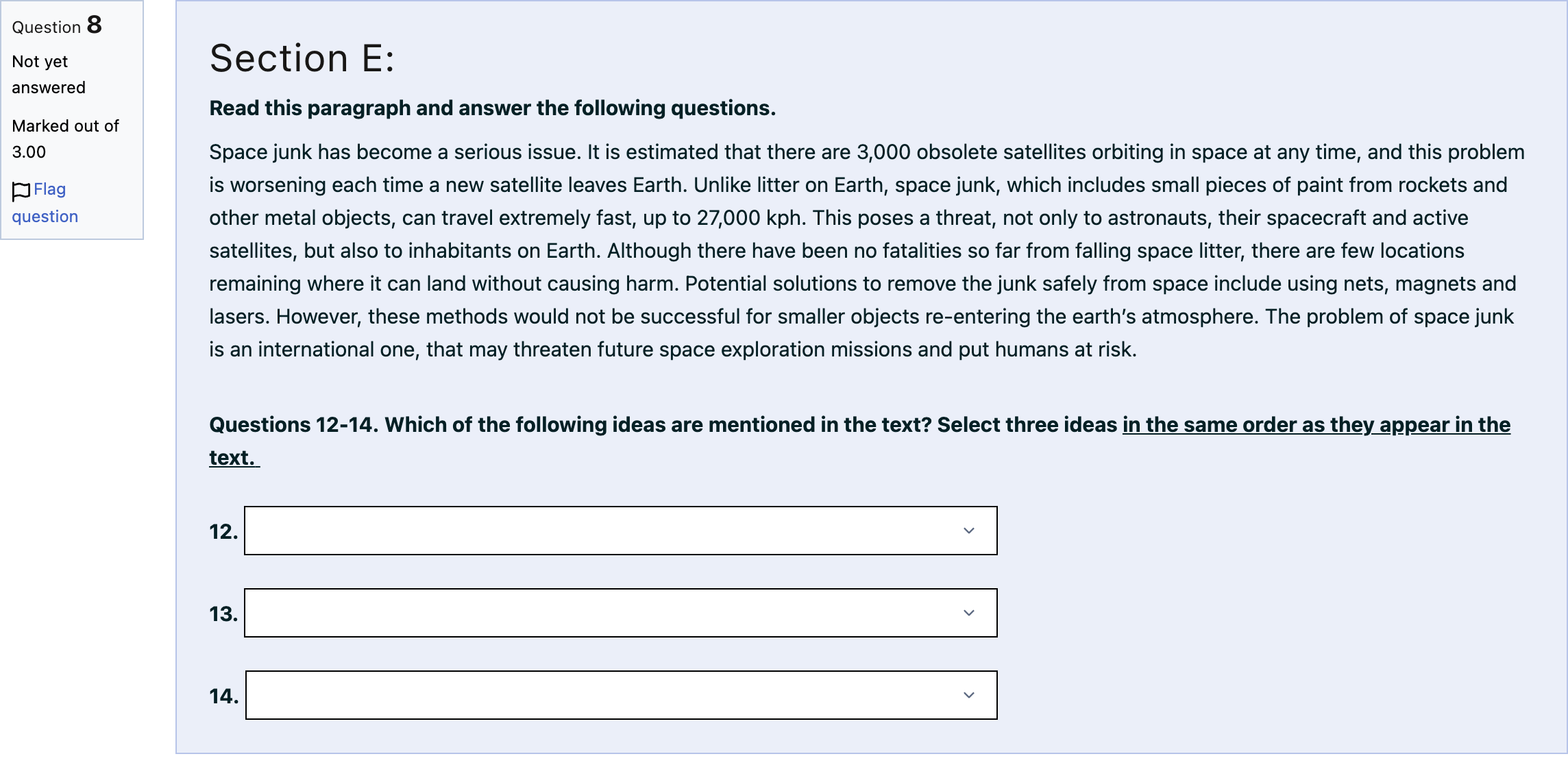Click the '14.' label beside the third dropdown

[x=224, y=696]
